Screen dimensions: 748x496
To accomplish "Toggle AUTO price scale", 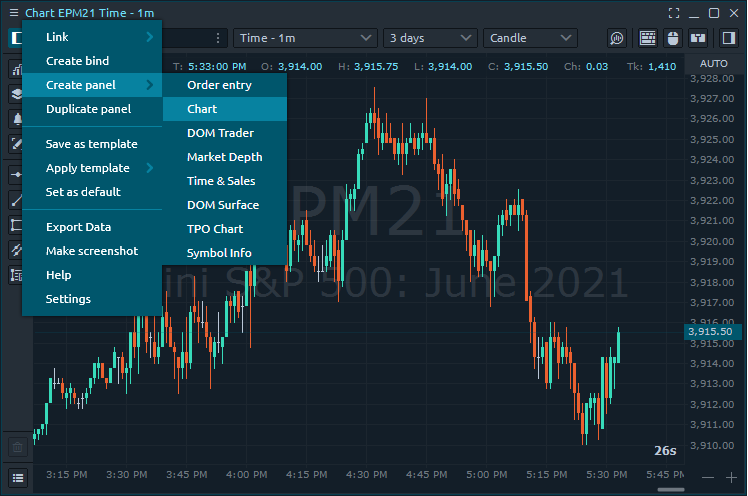I will (x=713, y=63).
